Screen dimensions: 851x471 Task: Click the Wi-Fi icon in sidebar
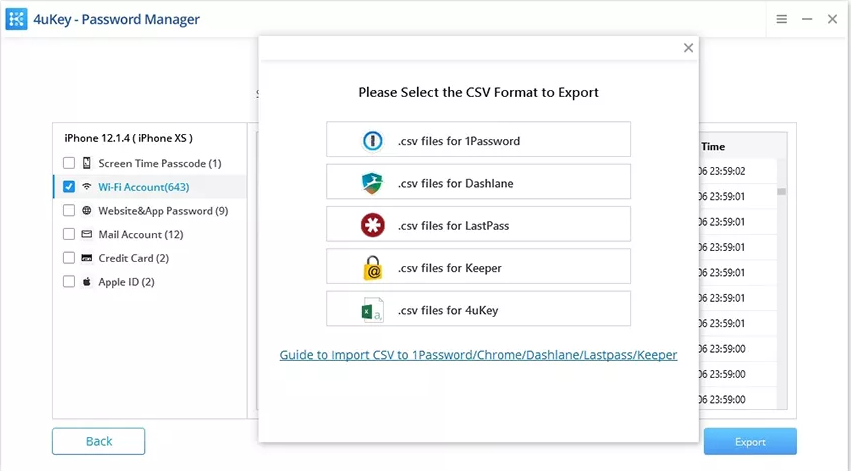point(87,187)
